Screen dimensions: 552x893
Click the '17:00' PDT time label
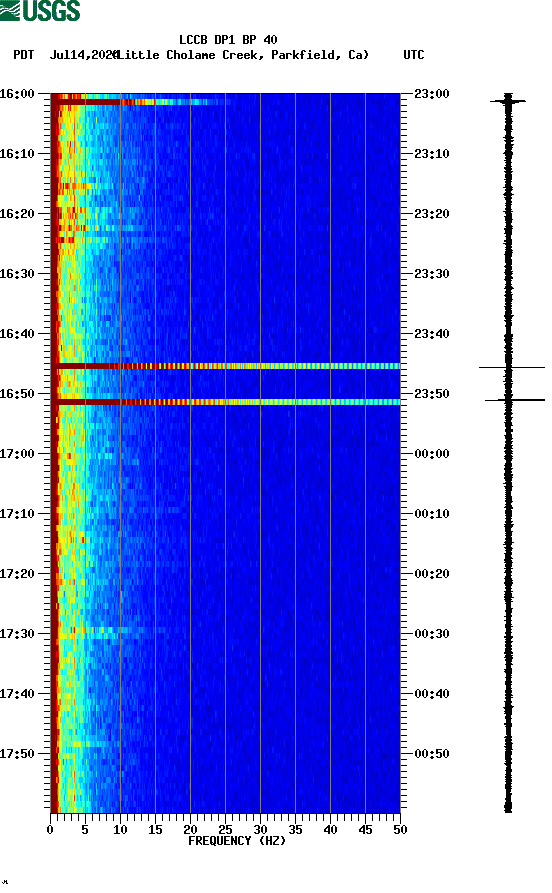click(17, 454)
